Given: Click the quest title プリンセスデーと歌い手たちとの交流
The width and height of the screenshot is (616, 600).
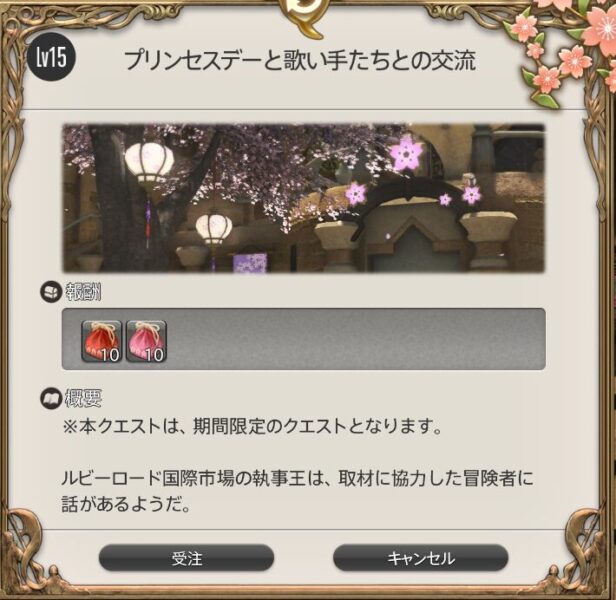Looking at the screenshot, I should [301, 60].
